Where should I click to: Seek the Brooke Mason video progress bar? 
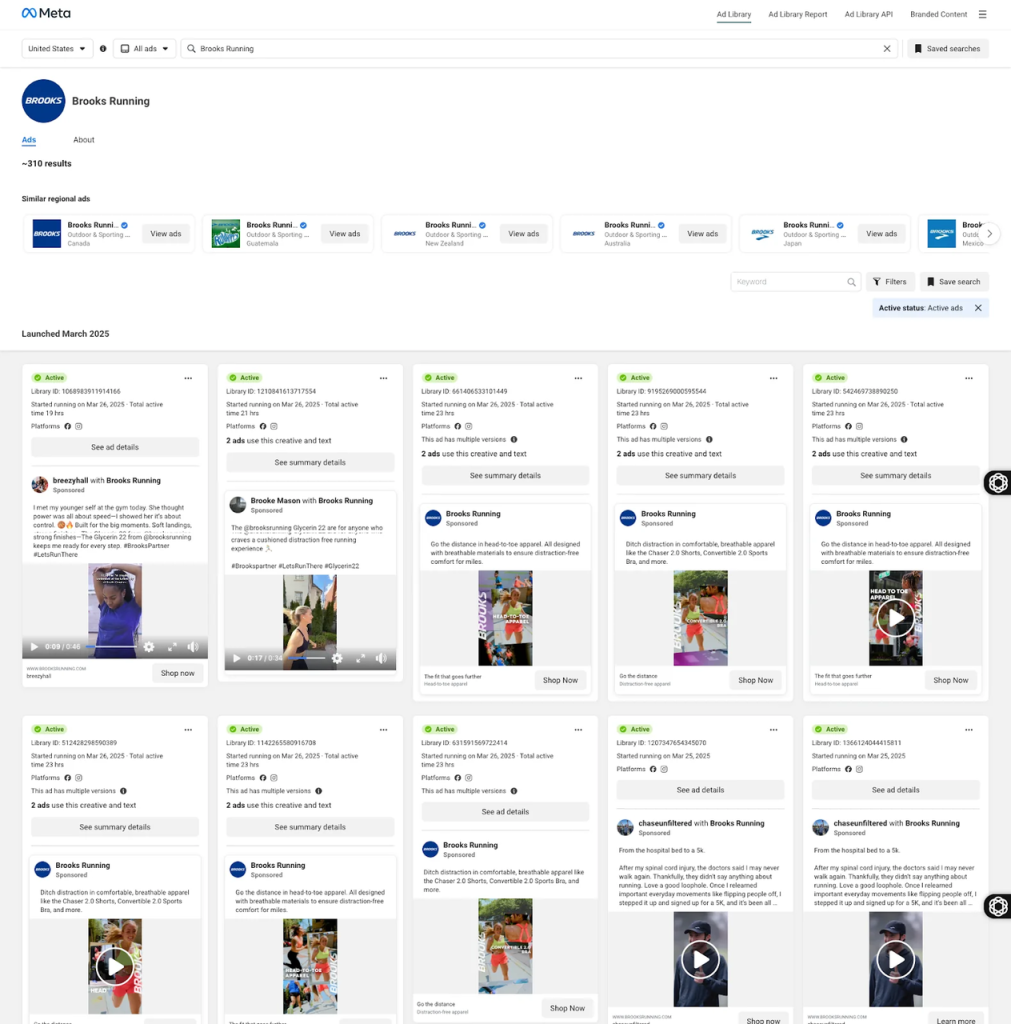tap(306, 658)
